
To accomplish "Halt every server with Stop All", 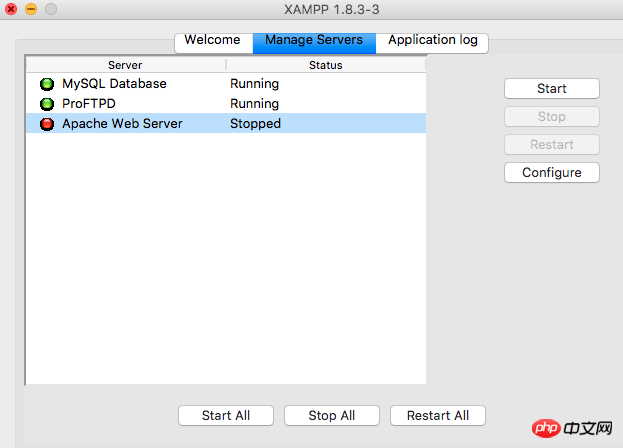I will [332, 415].
